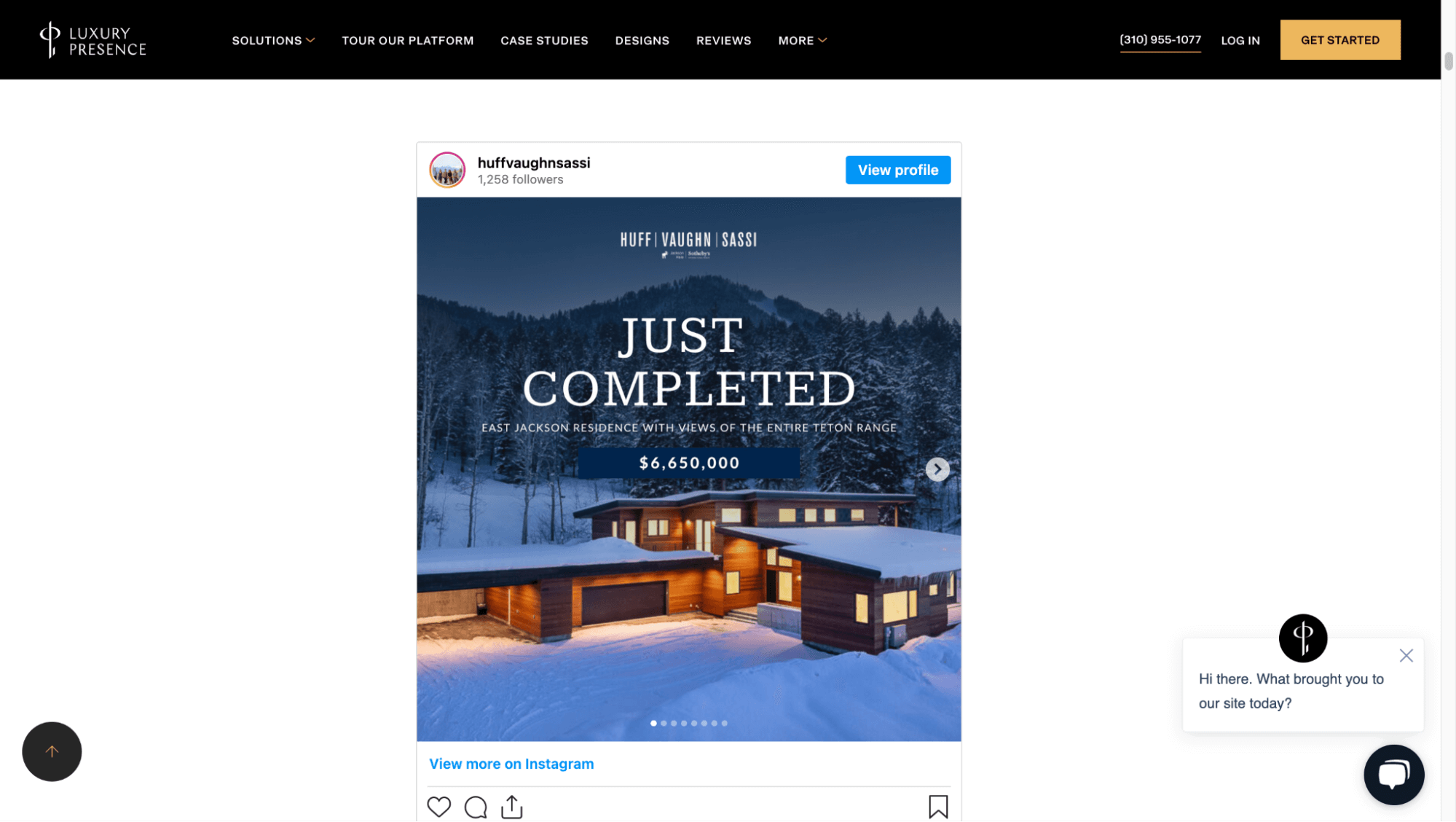
Task: Dismiss the chat greeting popup
Action: [x=1406, y=655]
